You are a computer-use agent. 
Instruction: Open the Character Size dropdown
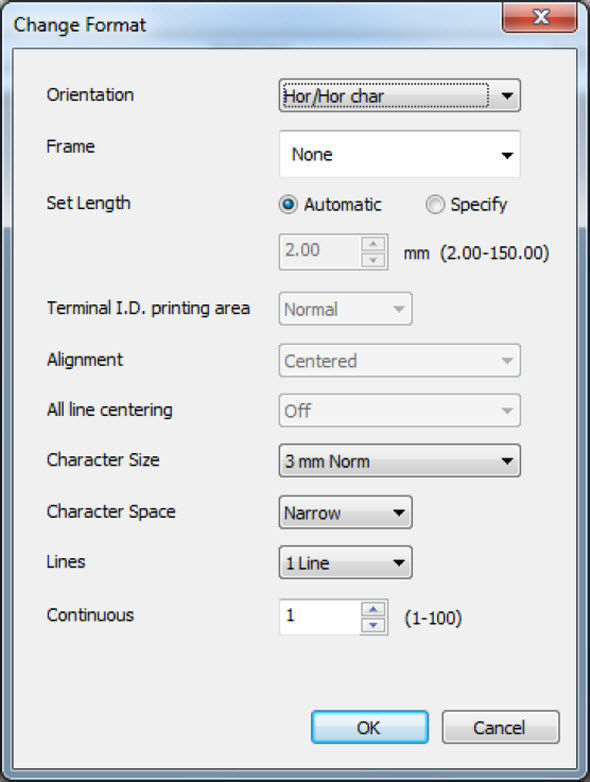399,461
